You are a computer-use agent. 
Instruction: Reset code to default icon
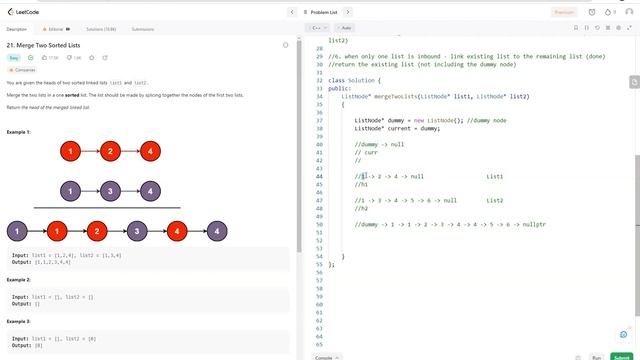pyautogui.click(x=597, y=28)
